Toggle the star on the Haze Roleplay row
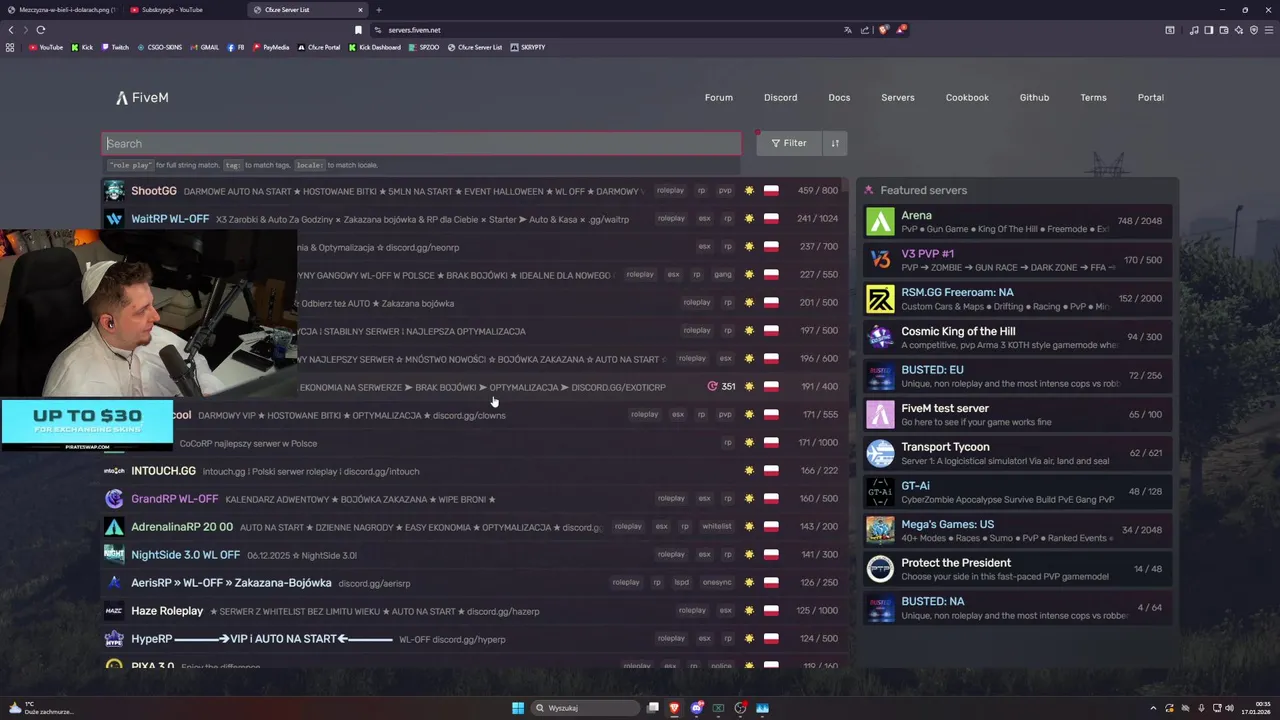 (x=749, y=610)
